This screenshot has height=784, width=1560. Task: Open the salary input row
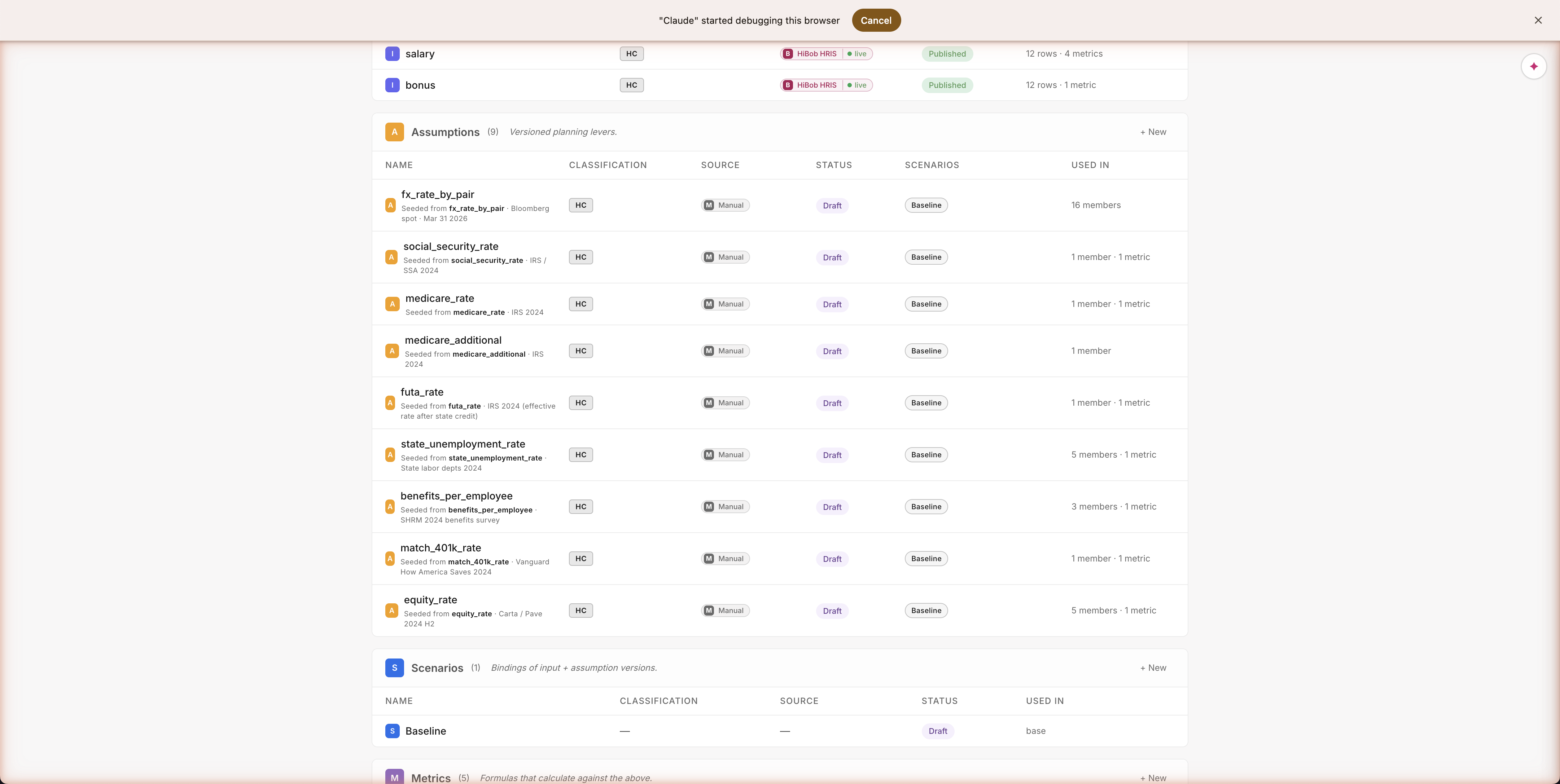pos(779,54)
